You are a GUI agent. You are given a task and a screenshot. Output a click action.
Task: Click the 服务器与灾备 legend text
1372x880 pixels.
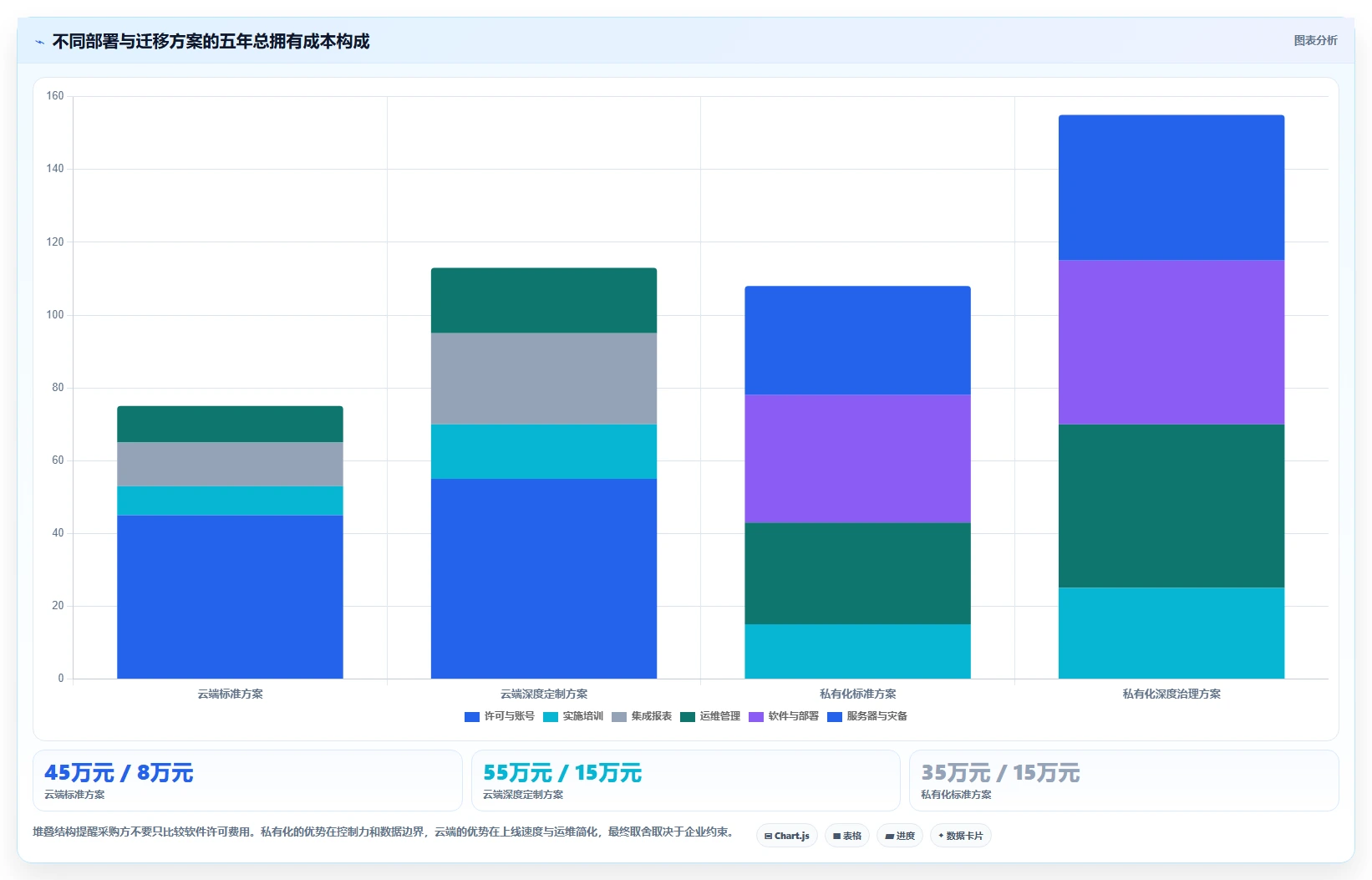tap(877, 716)
